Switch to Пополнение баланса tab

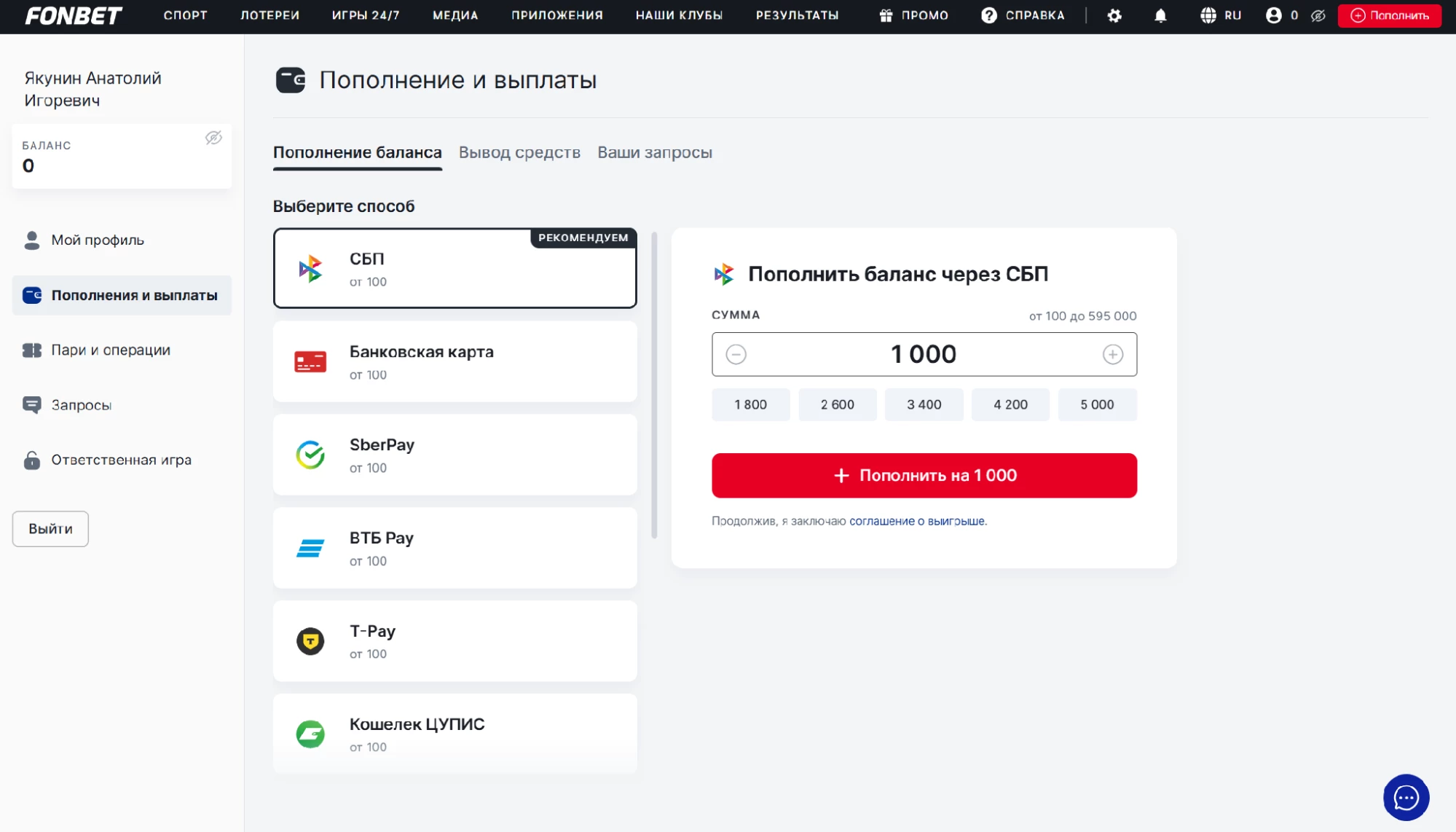coord(358,152)
